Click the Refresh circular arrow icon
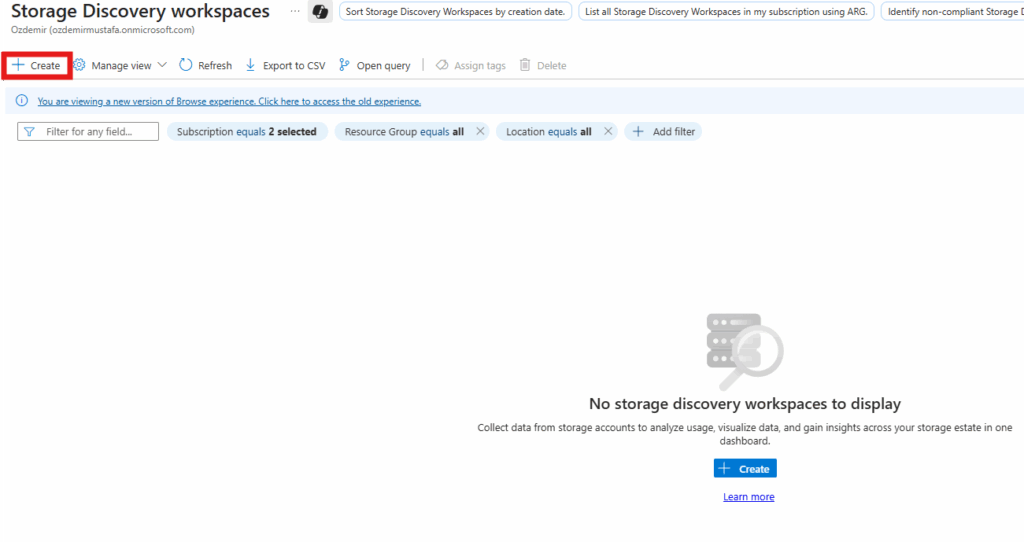This screenshot has height=542, width=1024. click(x=185, y=65)
